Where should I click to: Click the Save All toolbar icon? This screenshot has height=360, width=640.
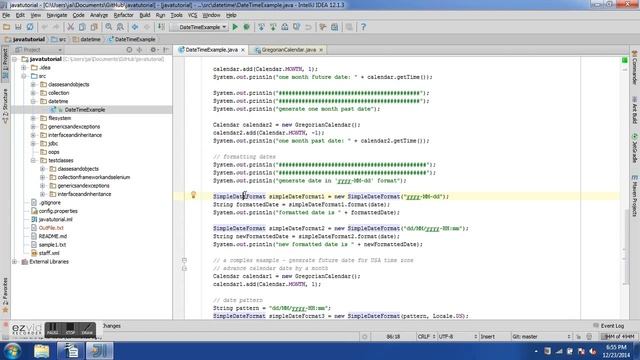tap(18, 27)
